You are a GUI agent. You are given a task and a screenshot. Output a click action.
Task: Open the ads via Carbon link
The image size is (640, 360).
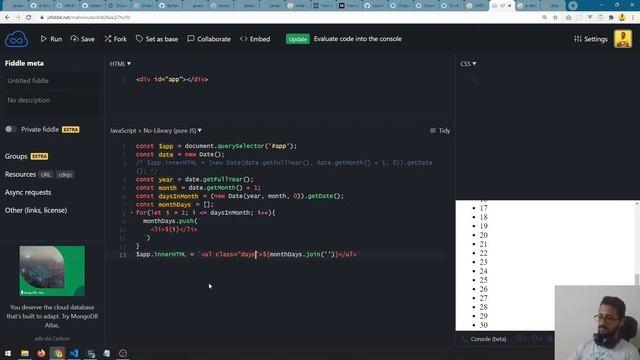(x=52, y=338)
